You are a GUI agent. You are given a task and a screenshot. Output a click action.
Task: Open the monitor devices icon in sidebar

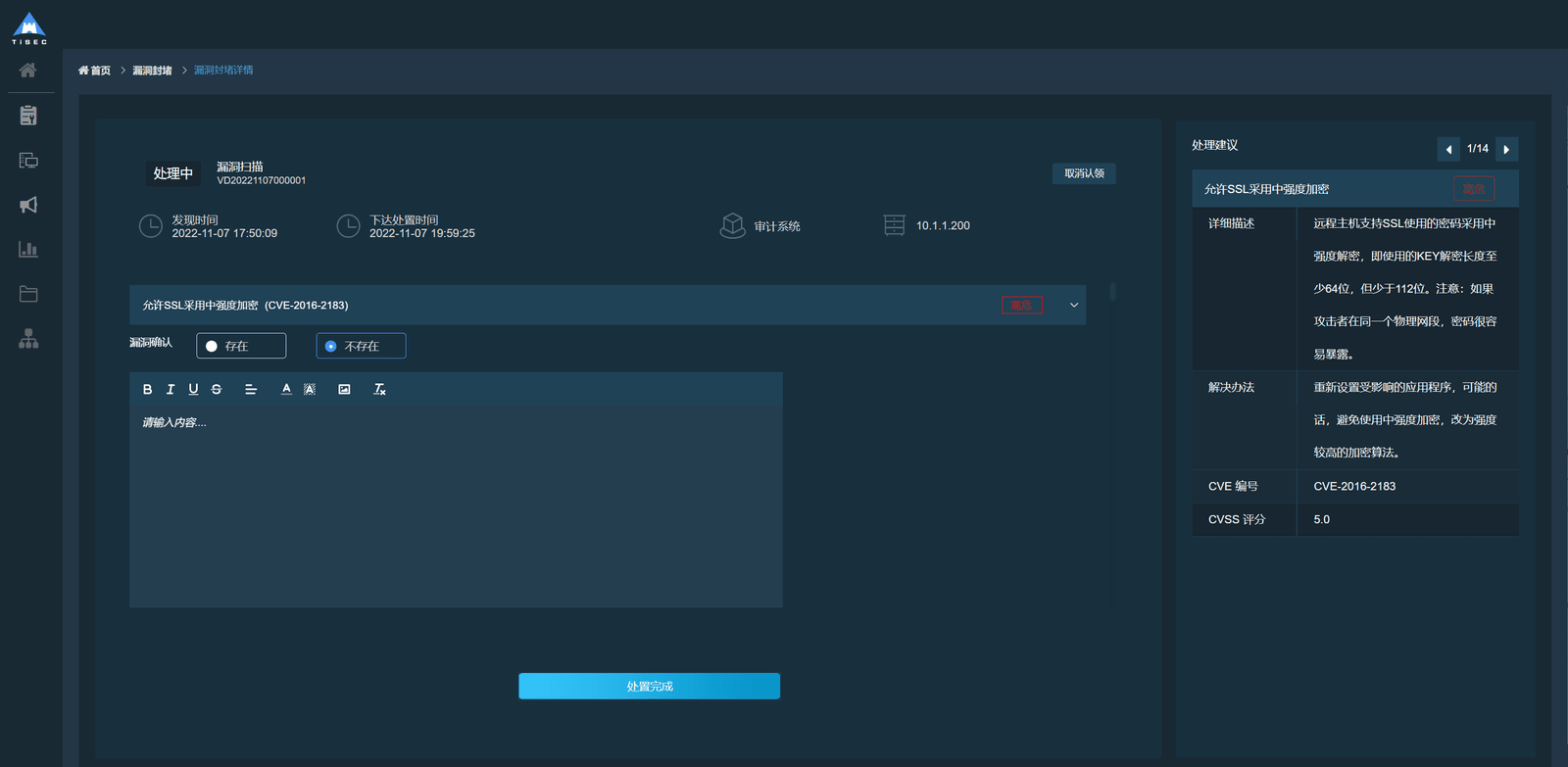pyautogui.click(x=28, y=161)
